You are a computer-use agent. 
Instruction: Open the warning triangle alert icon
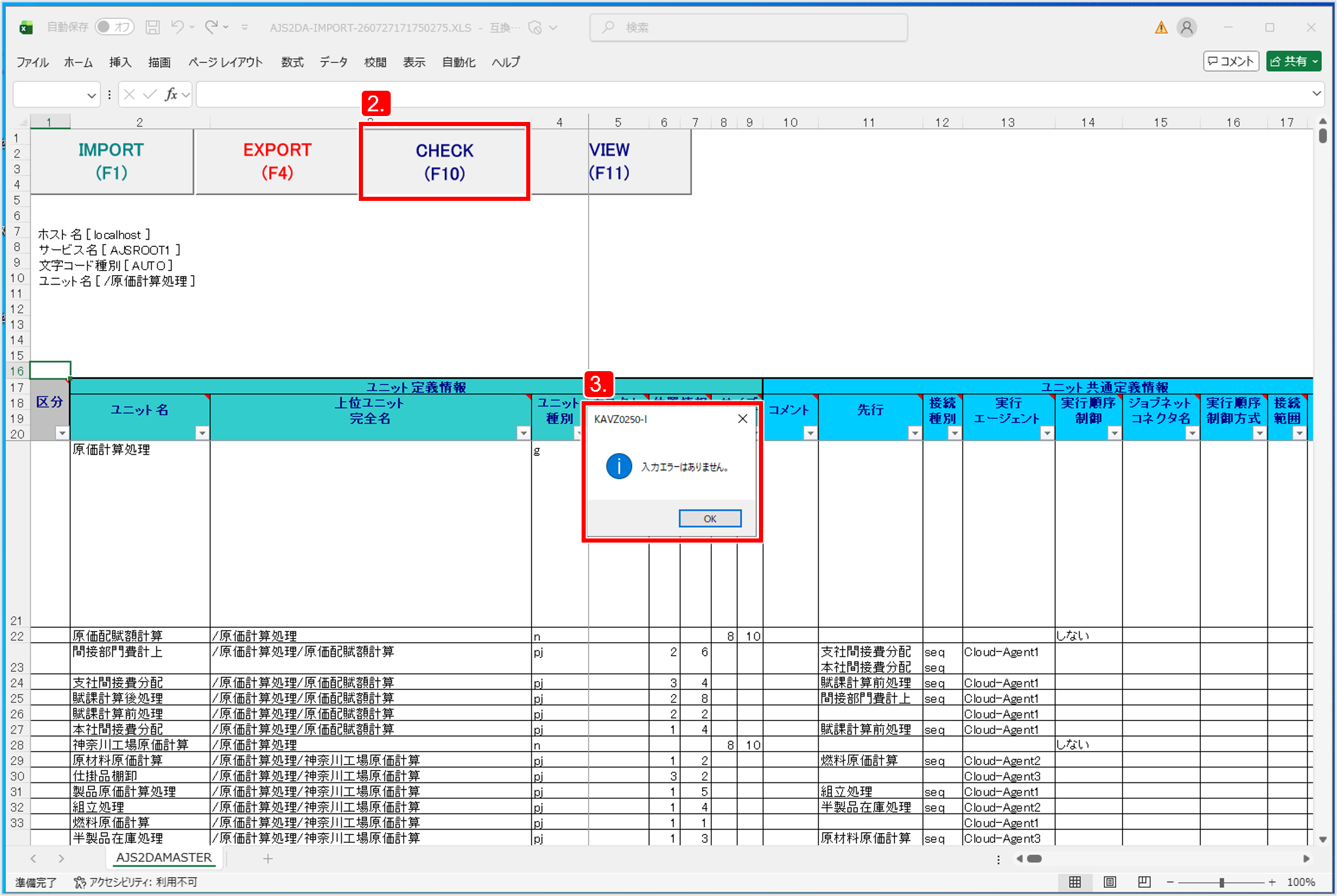click(1161, 27)
